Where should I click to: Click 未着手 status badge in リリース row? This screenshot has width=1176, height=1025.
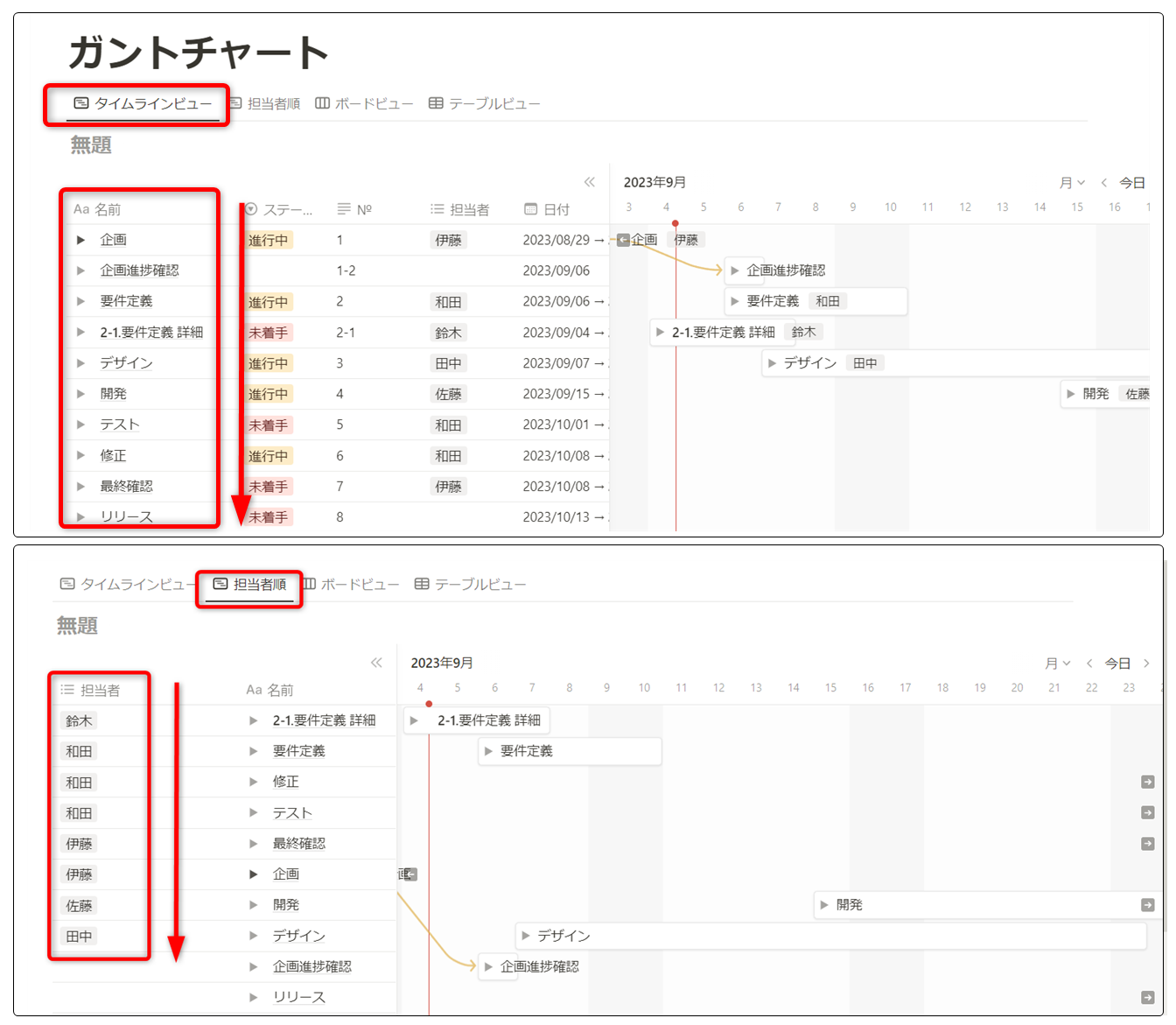[268, 517]
